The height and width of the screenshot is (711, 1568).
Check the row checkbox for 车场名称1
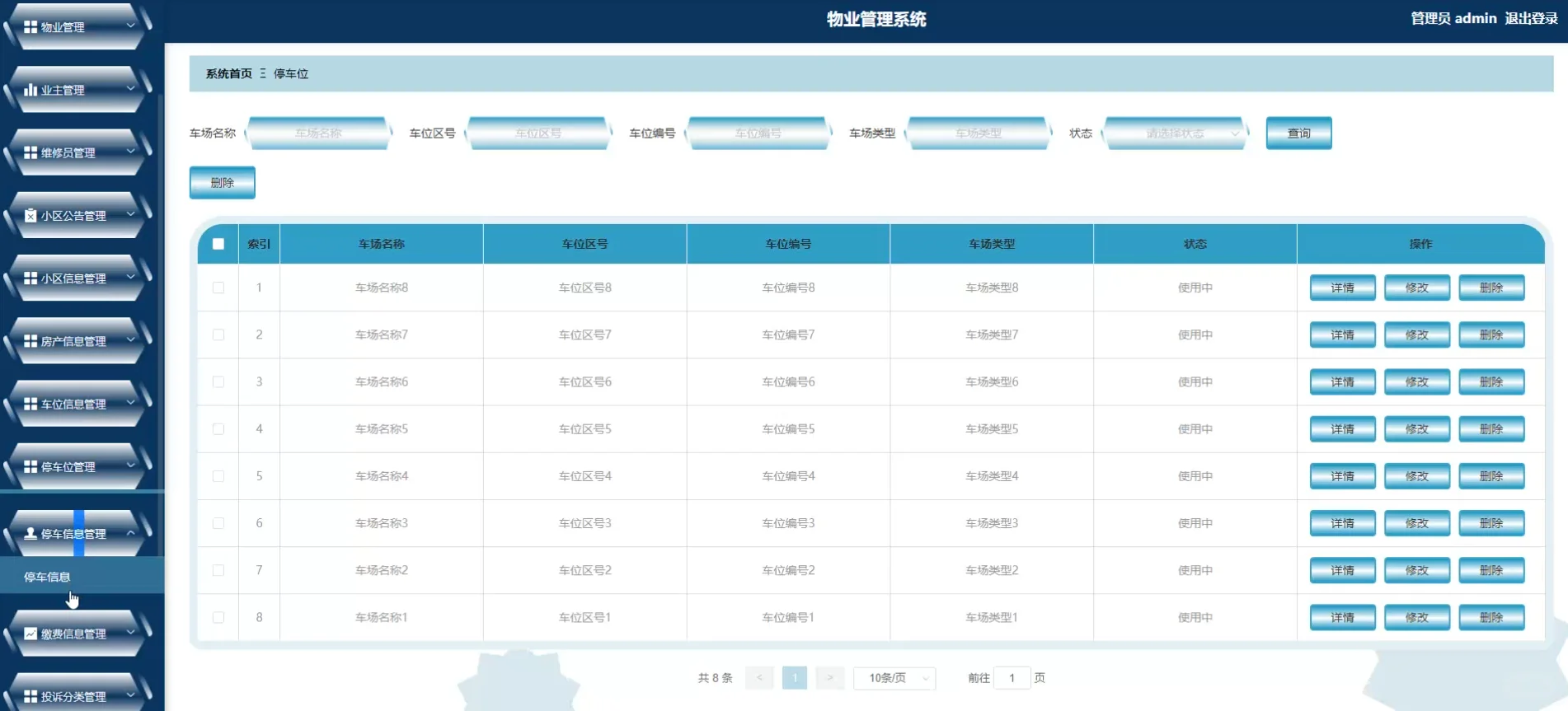pyautogui.click(x=218, y=617)
